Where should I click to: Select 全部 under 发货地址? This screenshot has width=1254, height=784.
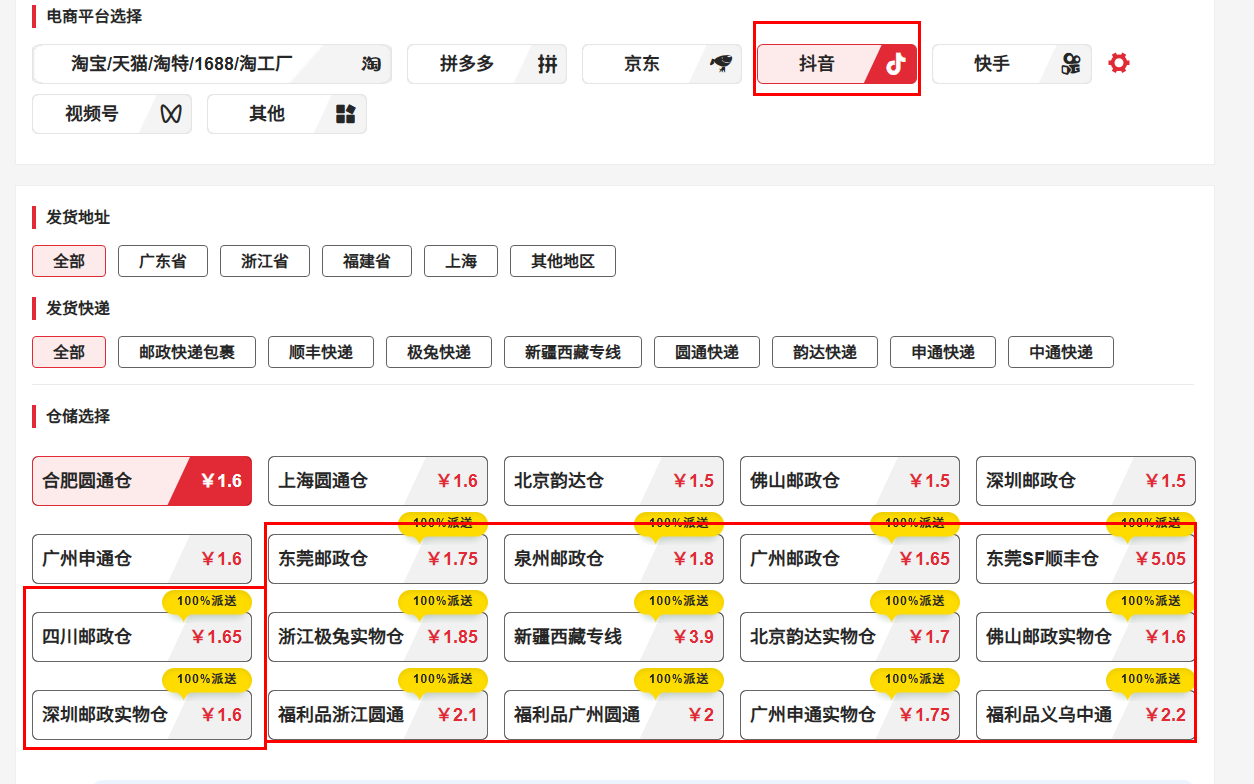(x=69, y=261)
